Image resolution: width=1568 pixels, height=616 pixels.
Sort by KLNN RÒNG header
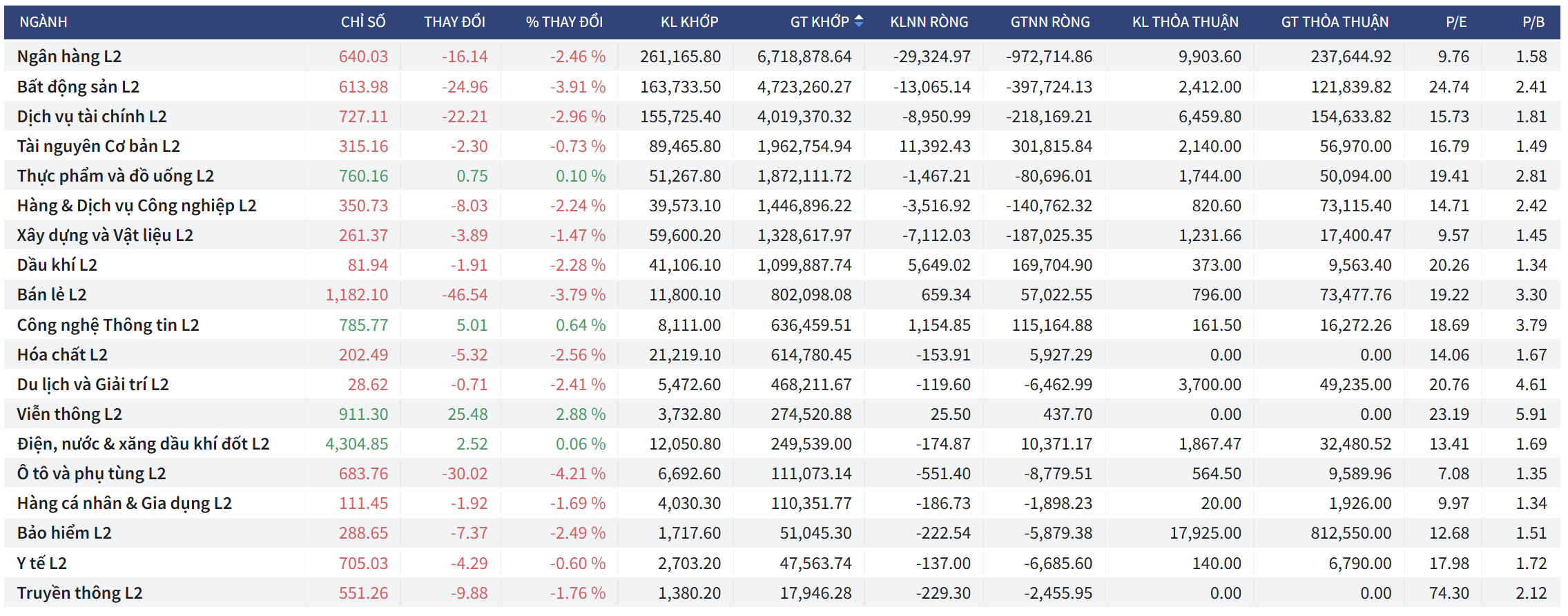point(929,22)
